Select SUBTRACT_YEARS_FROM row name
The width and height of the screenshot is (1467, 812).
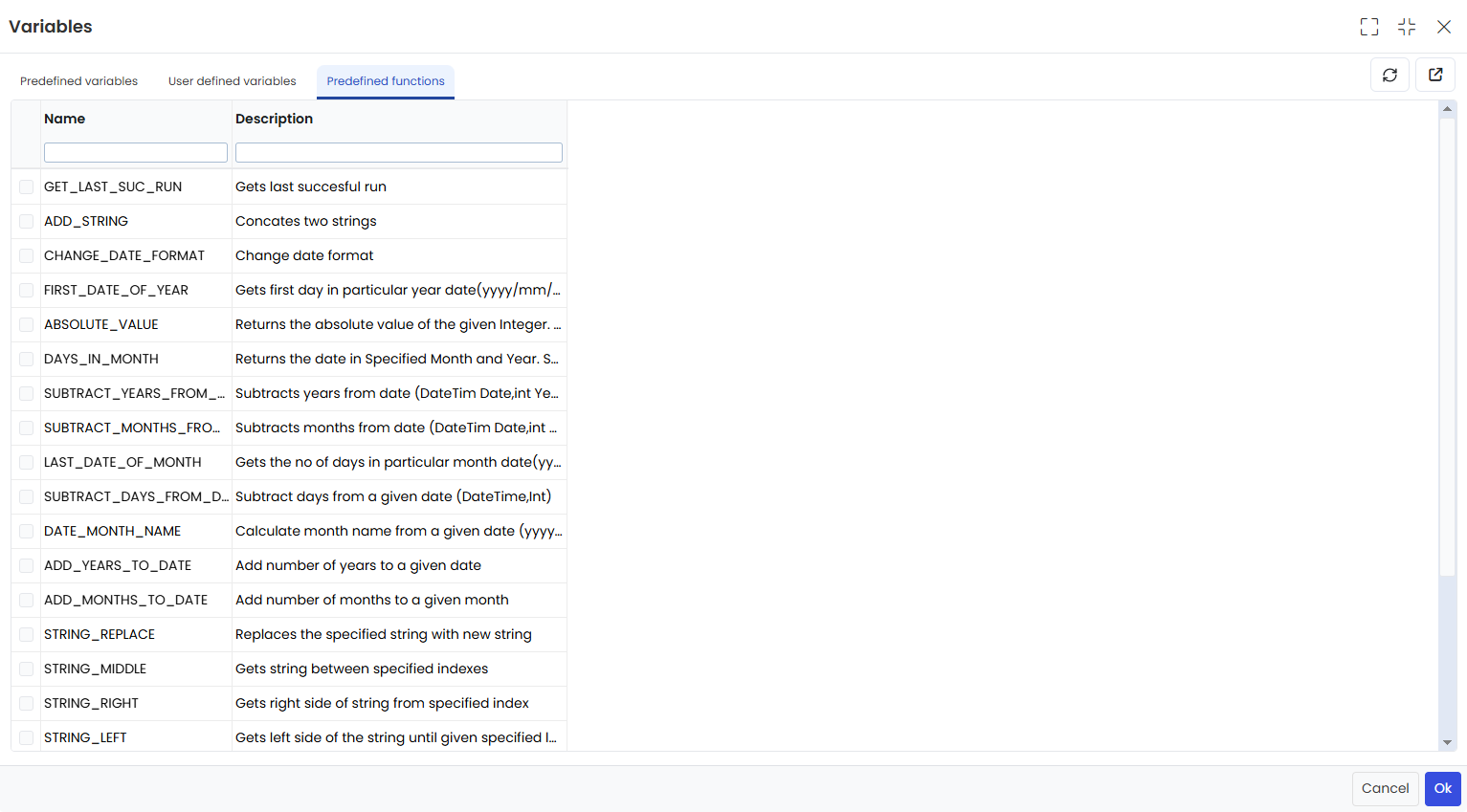(135, 394)
